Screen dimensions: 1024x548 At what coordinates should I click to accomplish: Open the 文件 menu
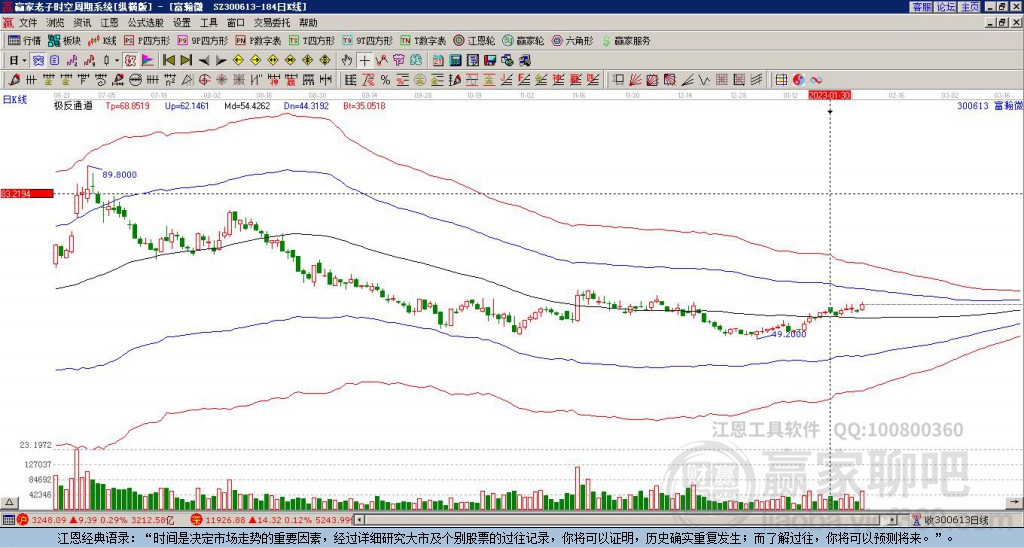(28, 22)
